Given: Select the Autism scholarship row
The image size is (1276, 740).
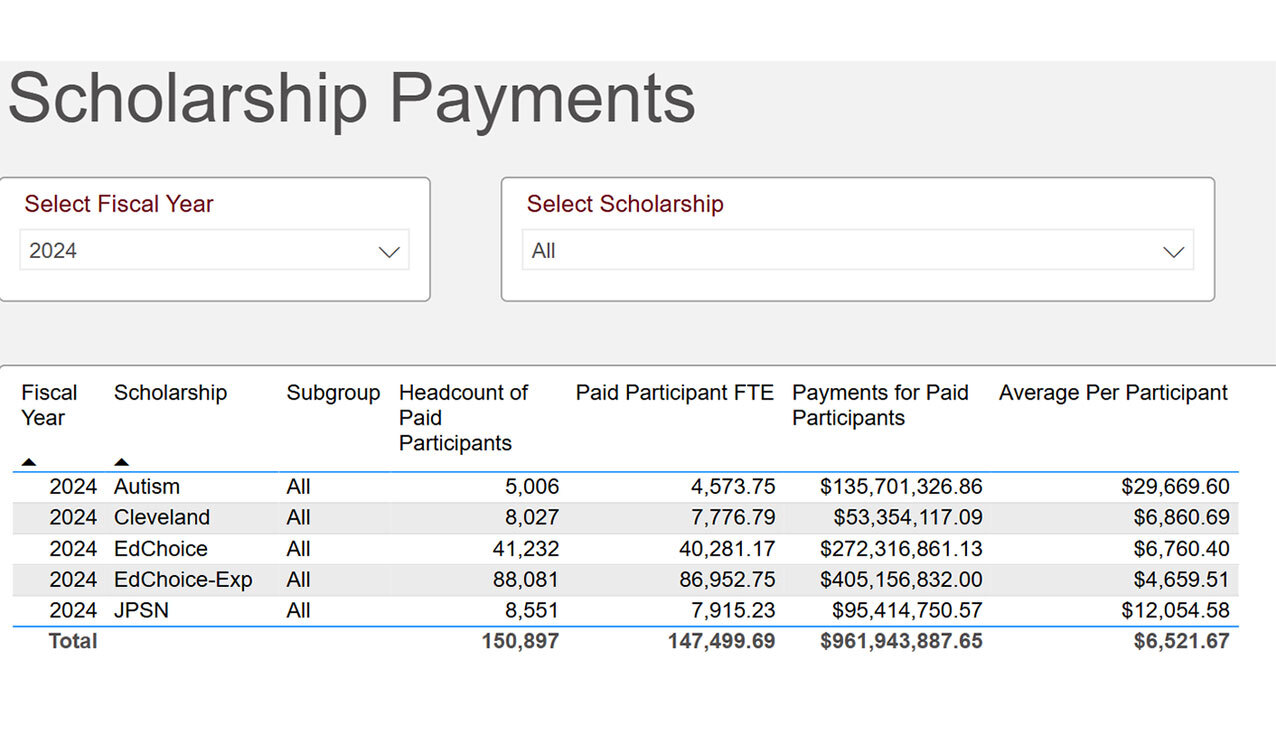Looking at the screenshot, I should pos(147,487).
